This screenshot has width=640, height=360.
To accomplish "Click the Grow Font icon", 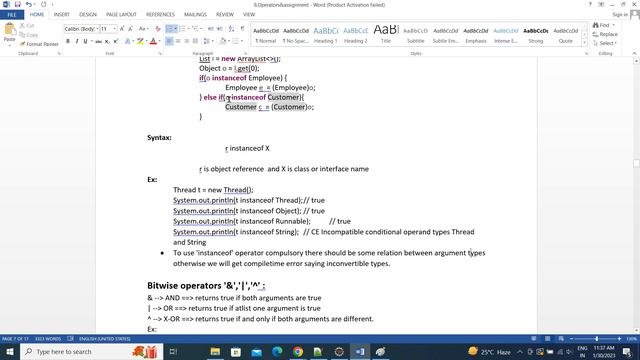I will tap(122, 29).
